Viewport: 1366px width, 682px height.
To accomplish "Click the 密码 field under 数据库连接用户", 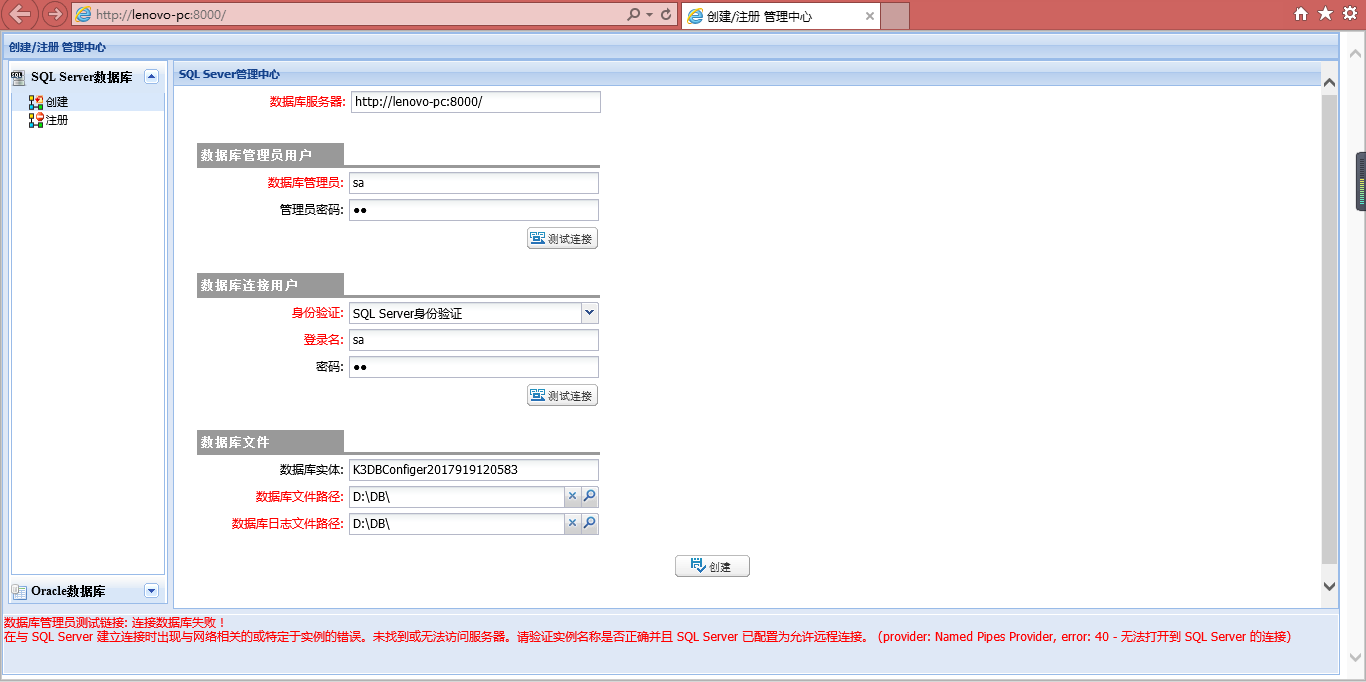I will pos(474,367).
